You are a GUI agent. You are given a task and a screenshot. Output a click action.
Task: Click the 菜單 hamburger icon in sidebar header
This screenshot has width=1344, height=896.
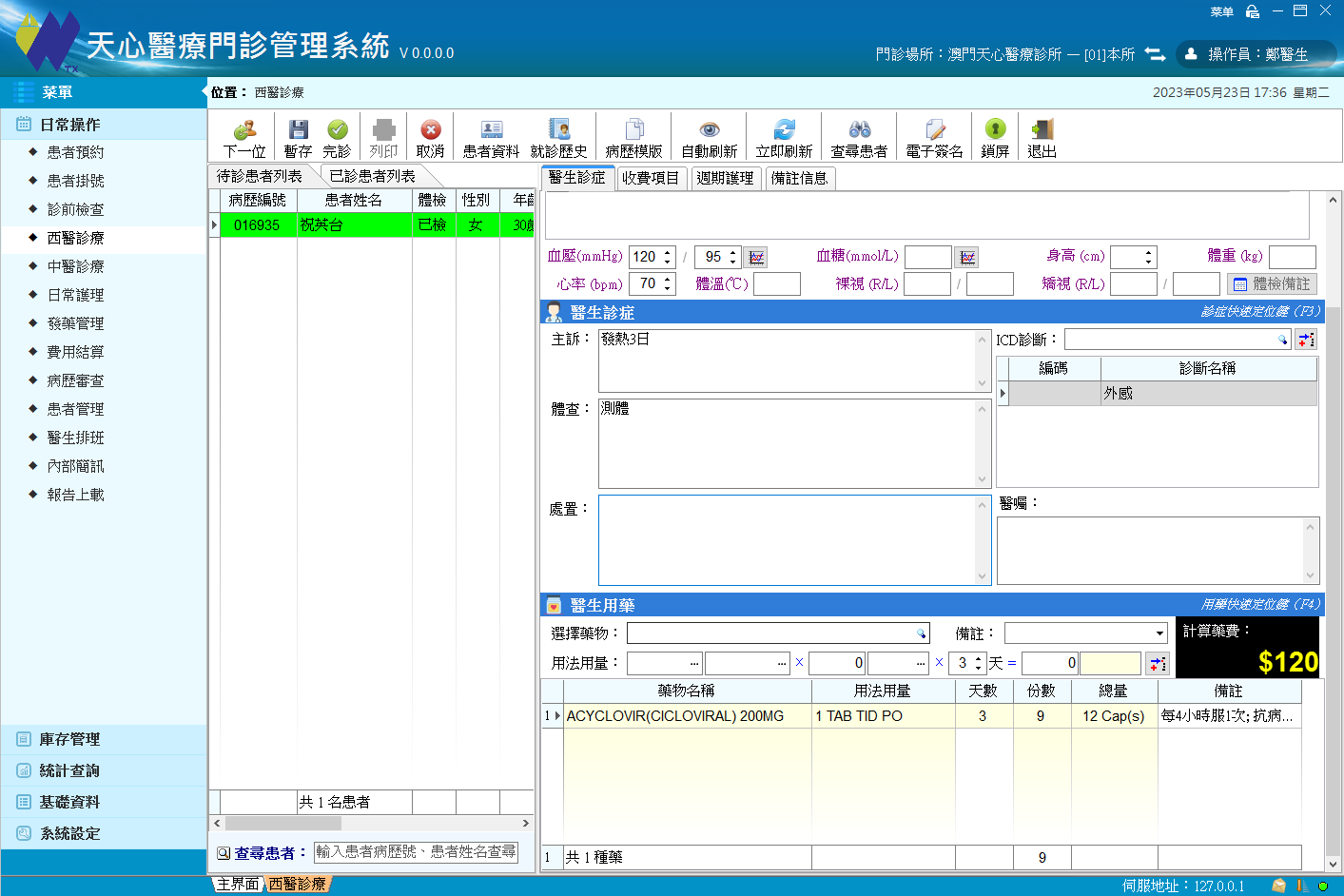click(x=24, y=92)
